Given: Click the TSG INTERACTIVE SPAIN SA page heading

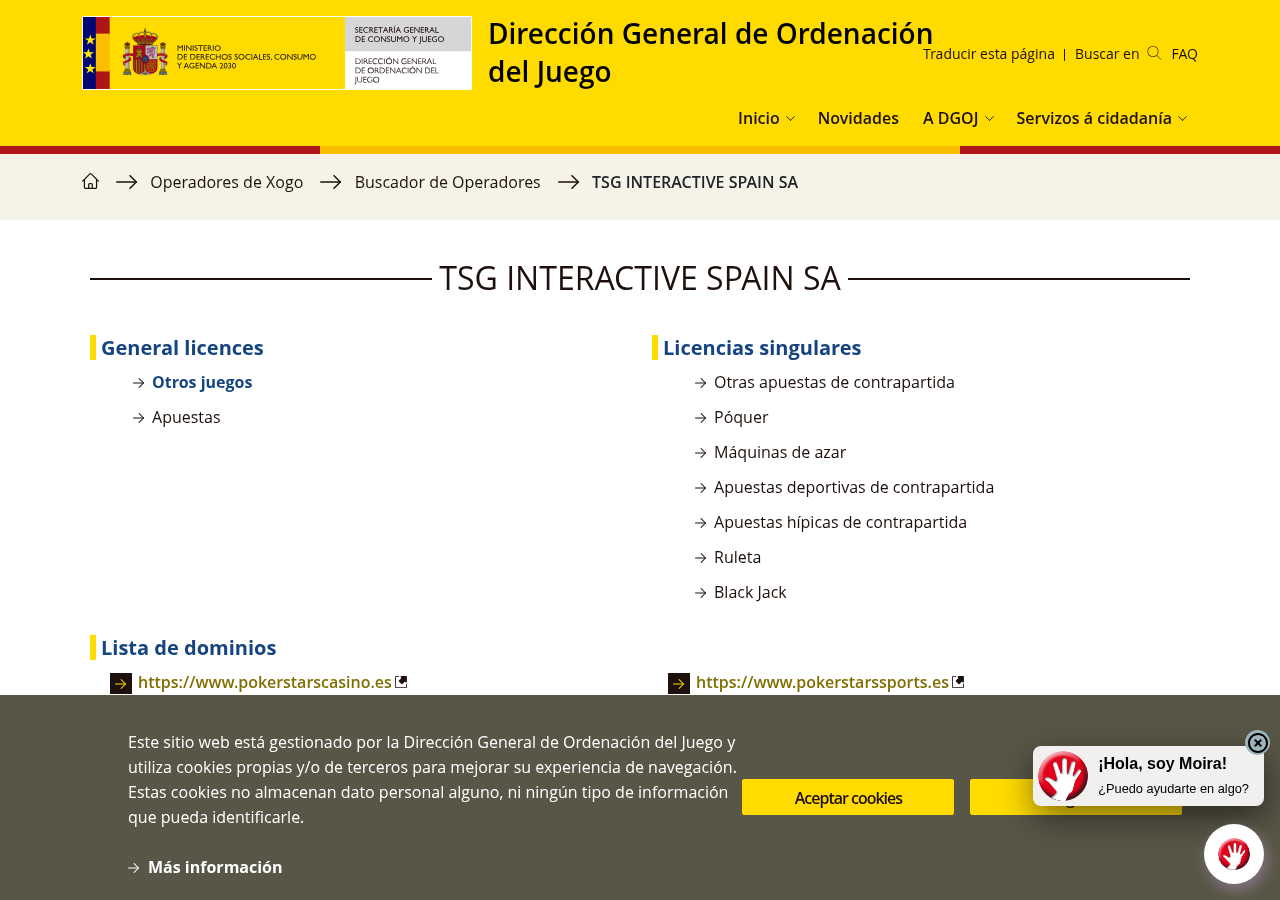Looking at the screenshot, I should pos(640,278).
